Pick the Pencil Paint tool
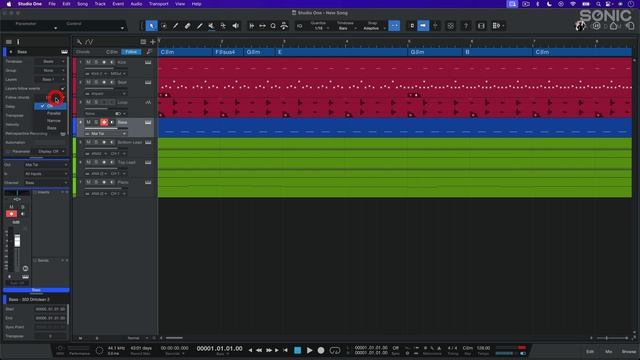Viewport: 640px width, 360px height. point(176,26)
